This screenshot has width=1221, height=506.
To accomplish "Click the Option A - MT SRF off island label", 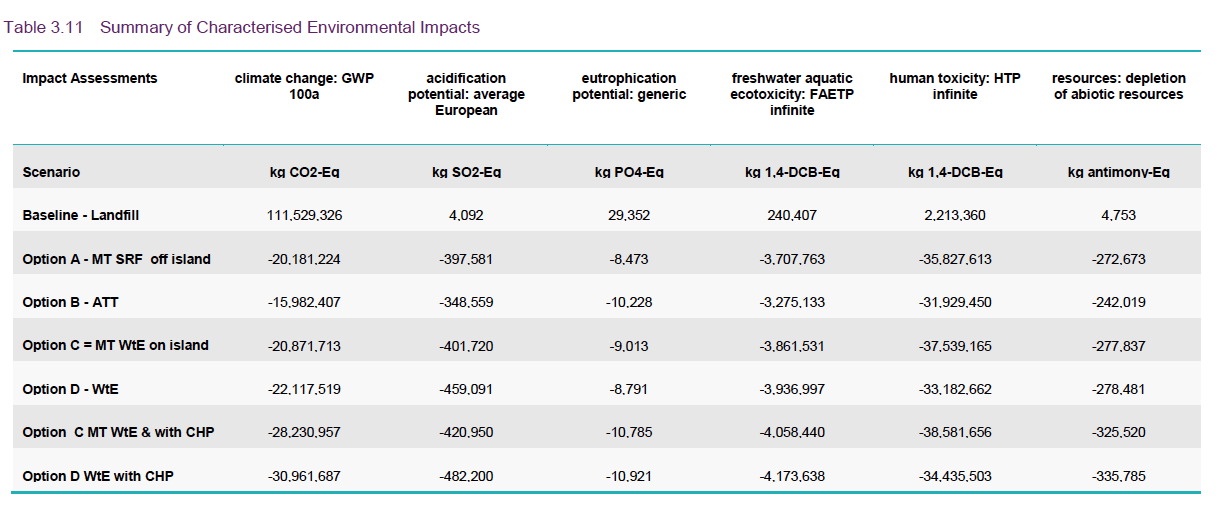I will (x=116, y=260).
